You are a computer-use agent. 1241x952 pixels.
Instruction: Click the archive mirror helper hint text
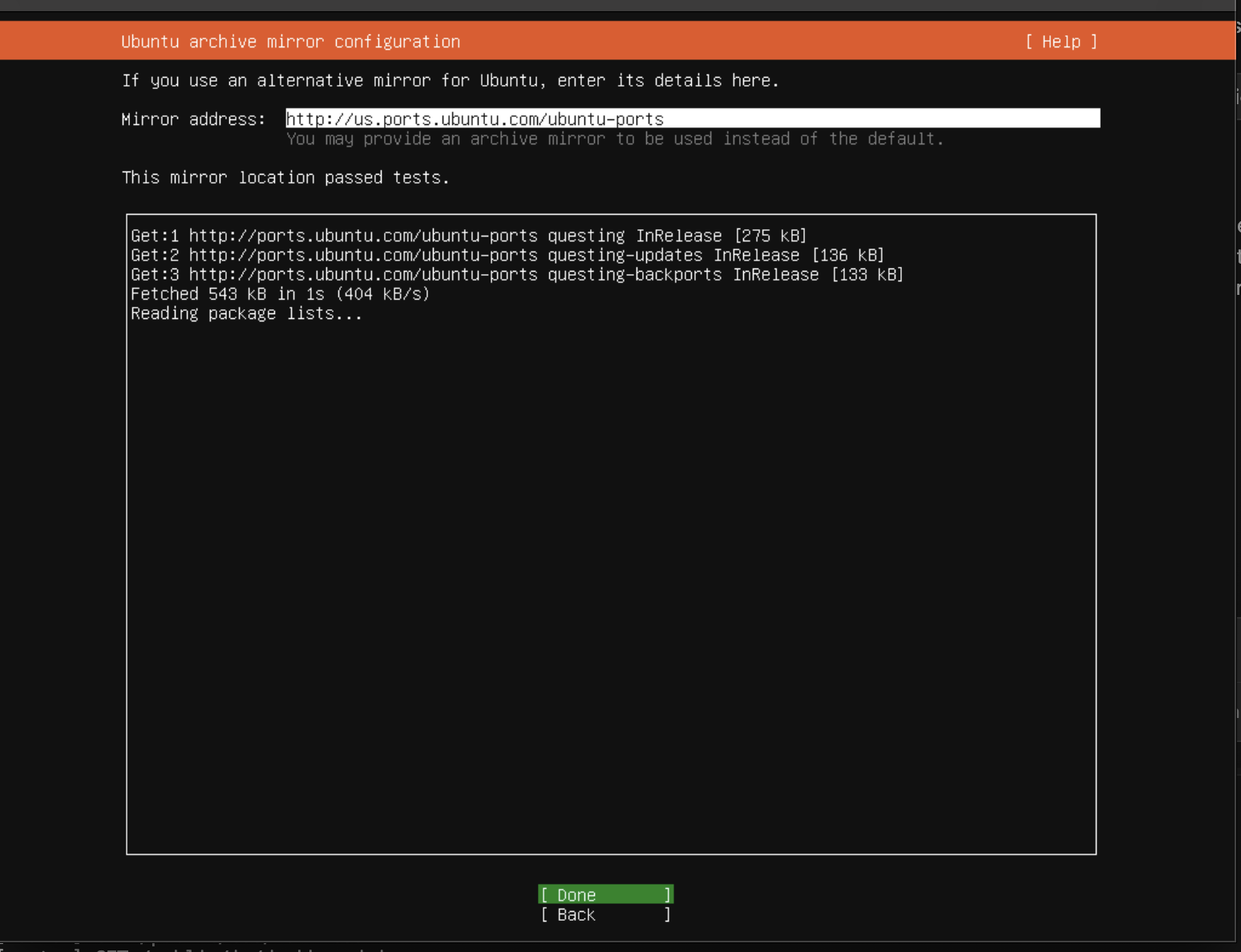click(x=615, y=139)
